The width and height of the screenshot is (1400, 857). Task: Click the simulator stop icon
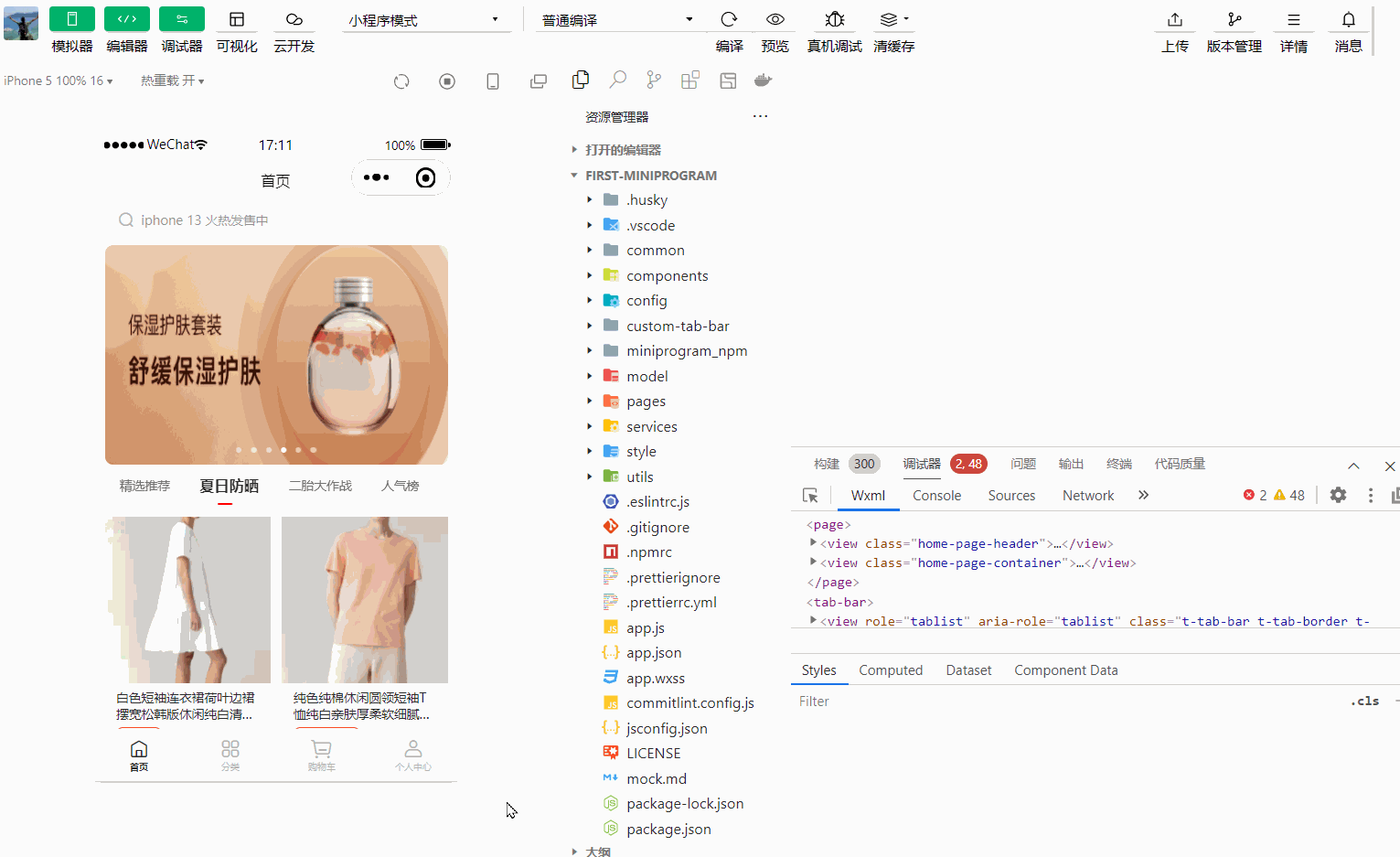point(447,81)
